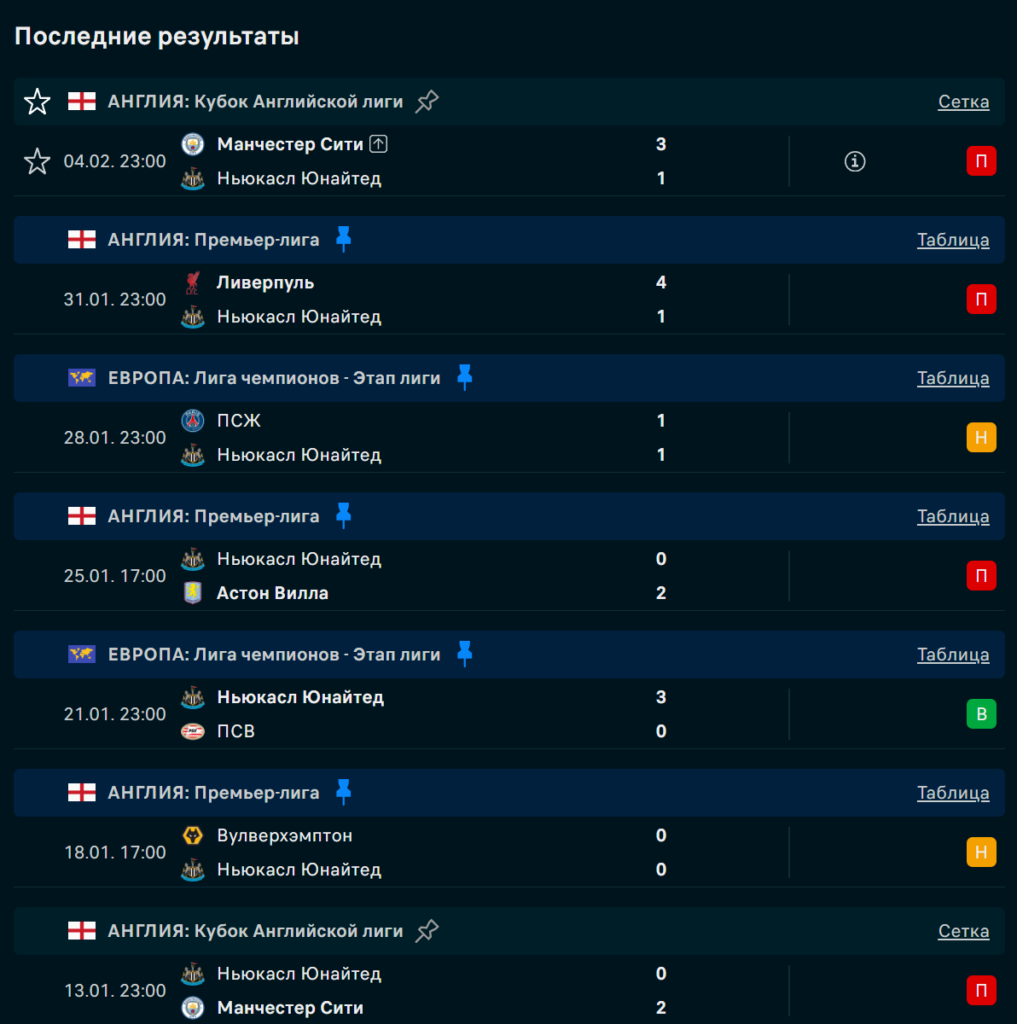The width and height of the screenshot is (1017, 1024).
Task: Unpin the first Premier League section
Action: tap(344, 239)
